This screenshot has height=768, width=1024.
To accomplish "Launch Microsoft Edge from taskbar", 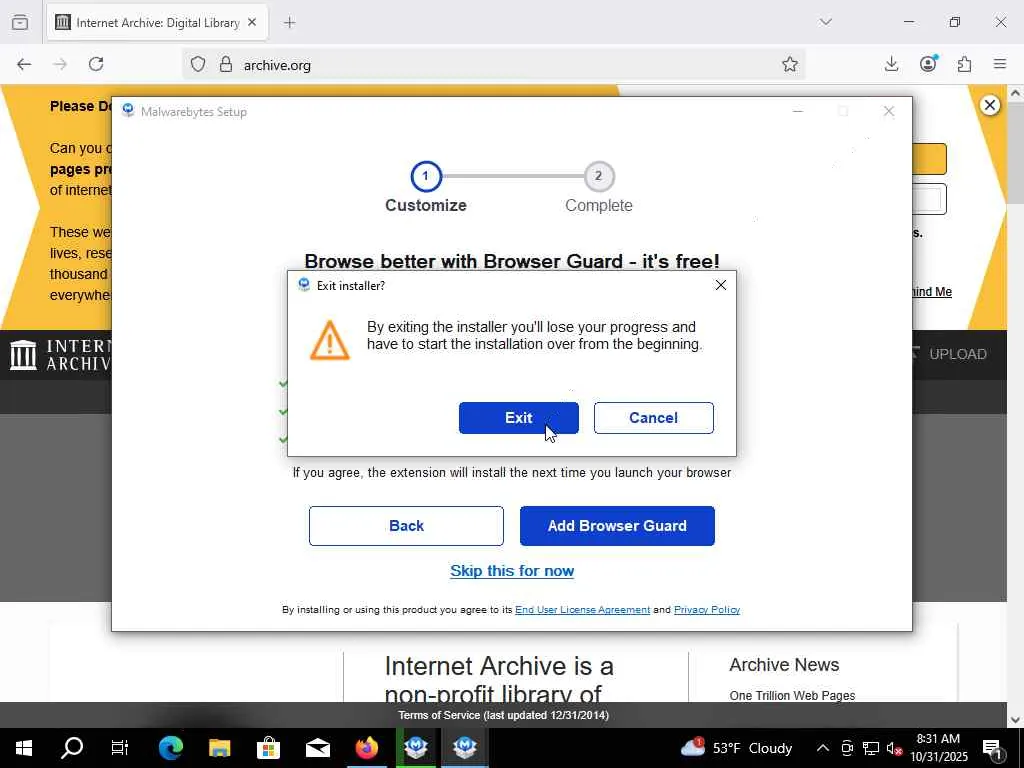I will click(x=170, y=748).
